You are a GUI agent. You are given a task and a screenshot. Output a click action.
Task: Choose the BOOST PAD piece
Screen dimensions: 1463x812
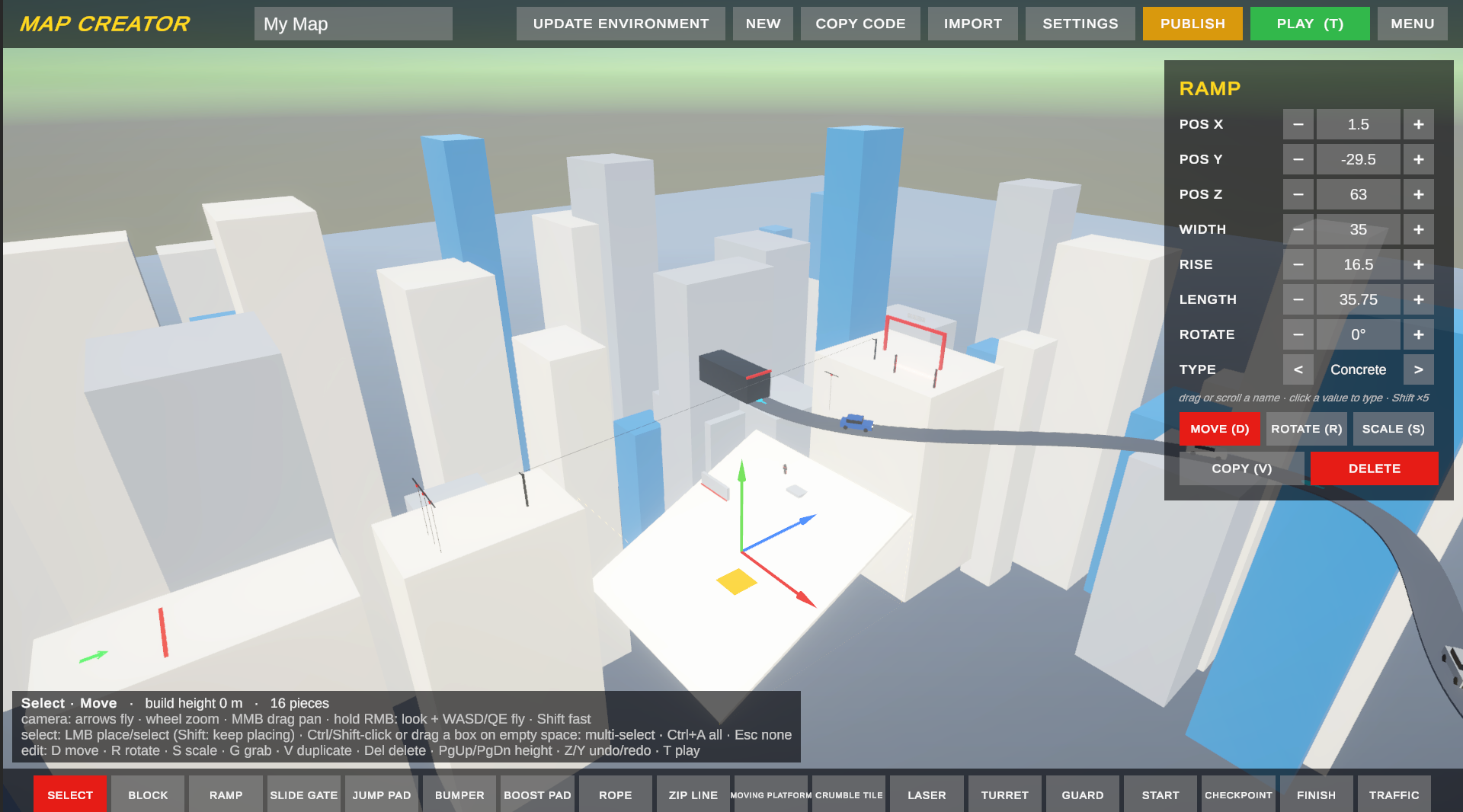pos(537,794)
